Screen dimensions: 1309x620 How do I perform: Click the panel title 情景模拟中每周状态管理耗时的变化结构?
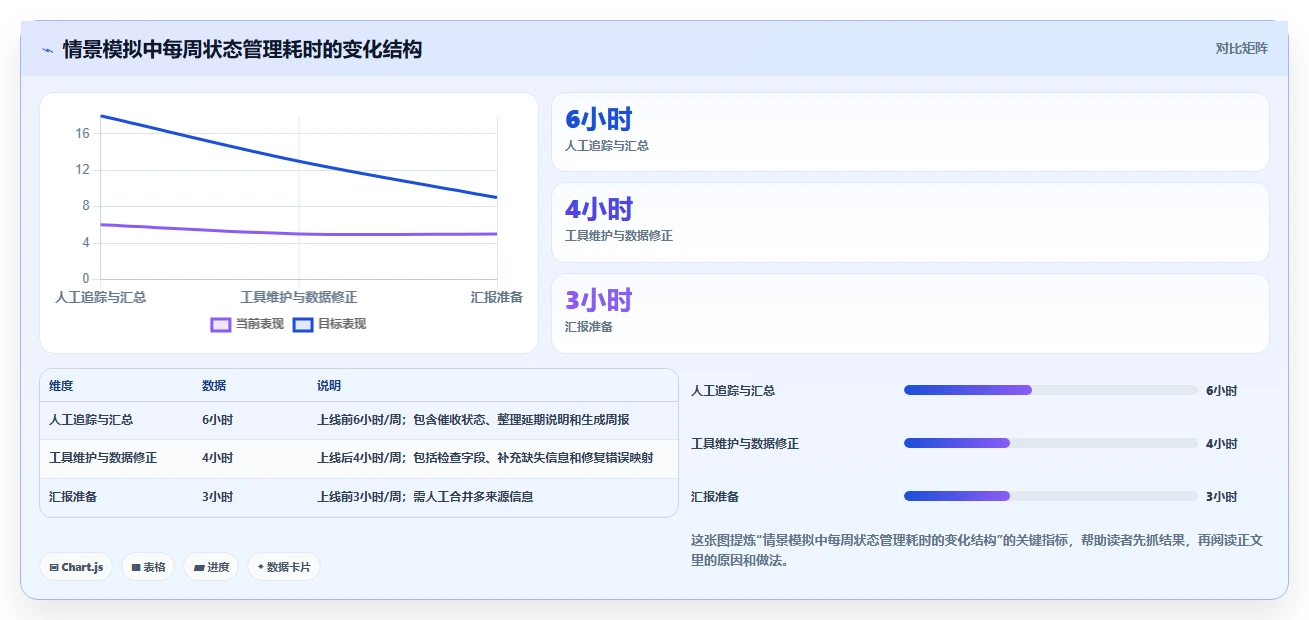coord(242,50)
